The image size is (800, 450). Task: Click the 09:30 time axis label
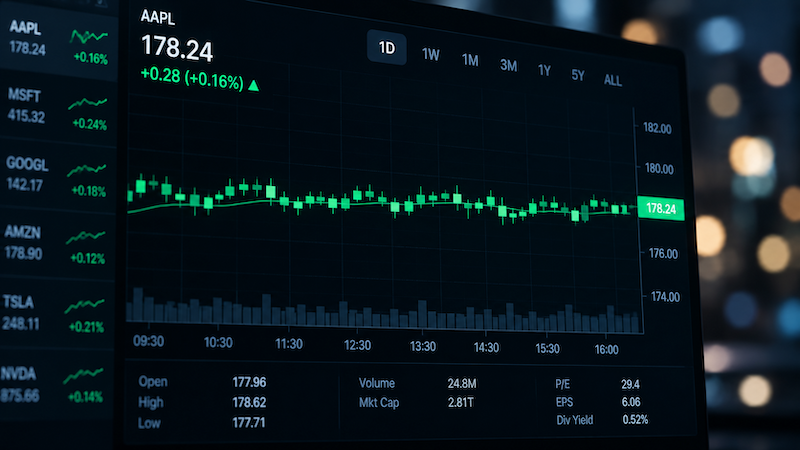(x=148, y=341)
